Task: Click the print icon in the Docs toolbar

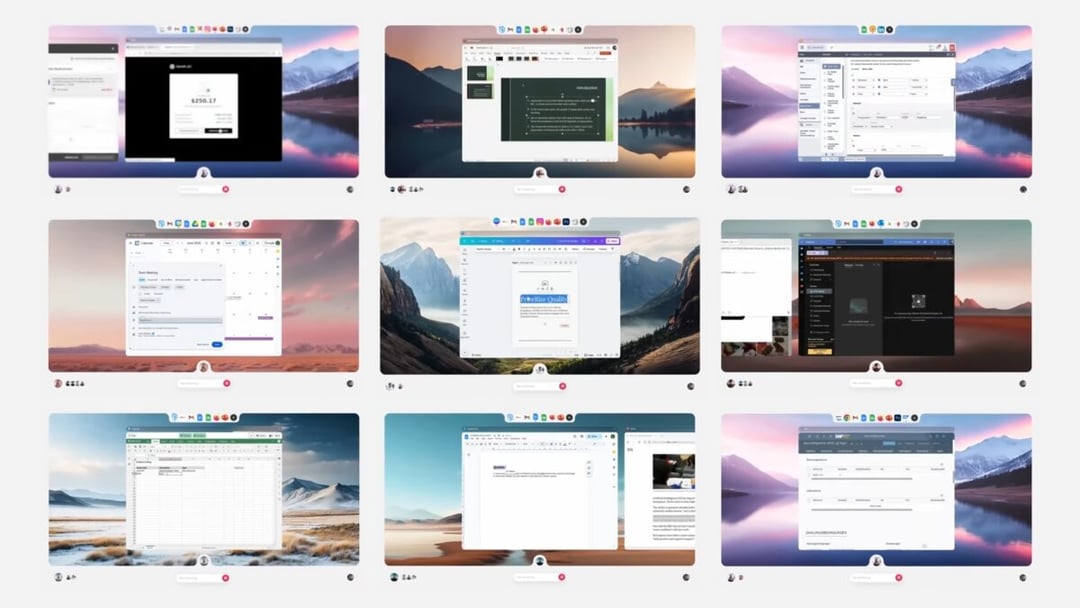Action: 475,444
